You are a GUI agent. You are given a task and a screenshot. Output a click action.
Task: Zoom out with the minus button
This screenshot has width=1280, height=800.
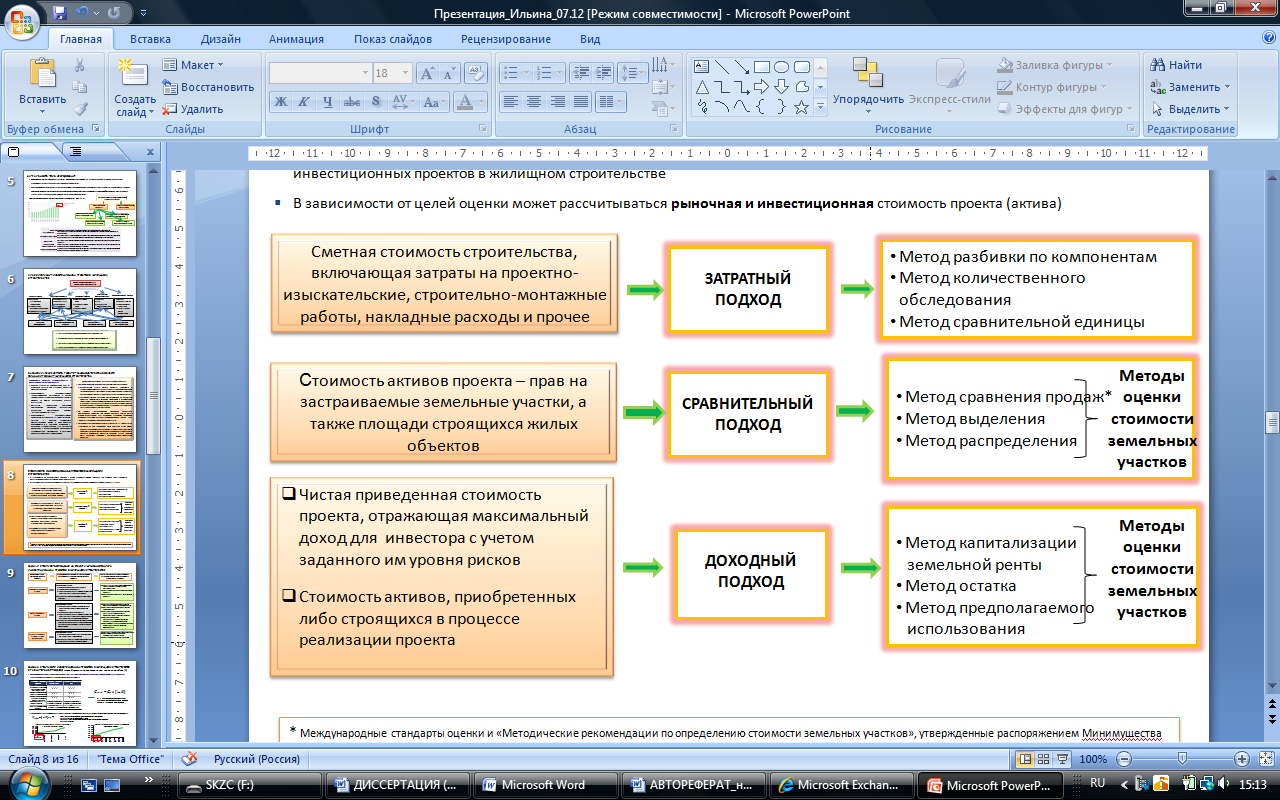coord(1122,759)
